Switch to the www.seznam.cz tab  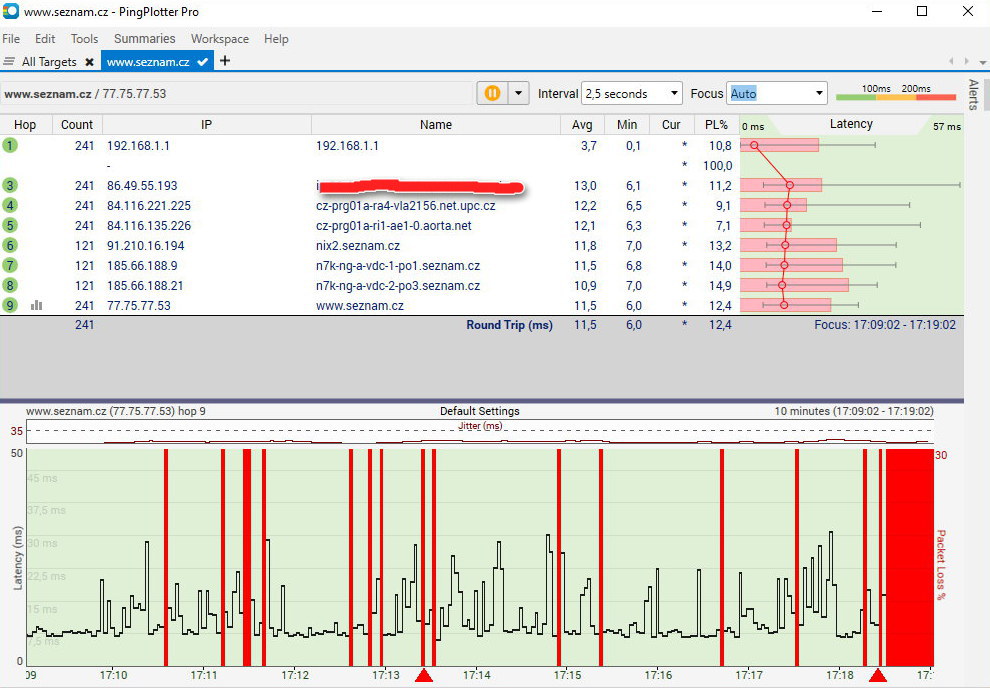tap(148, 62)
